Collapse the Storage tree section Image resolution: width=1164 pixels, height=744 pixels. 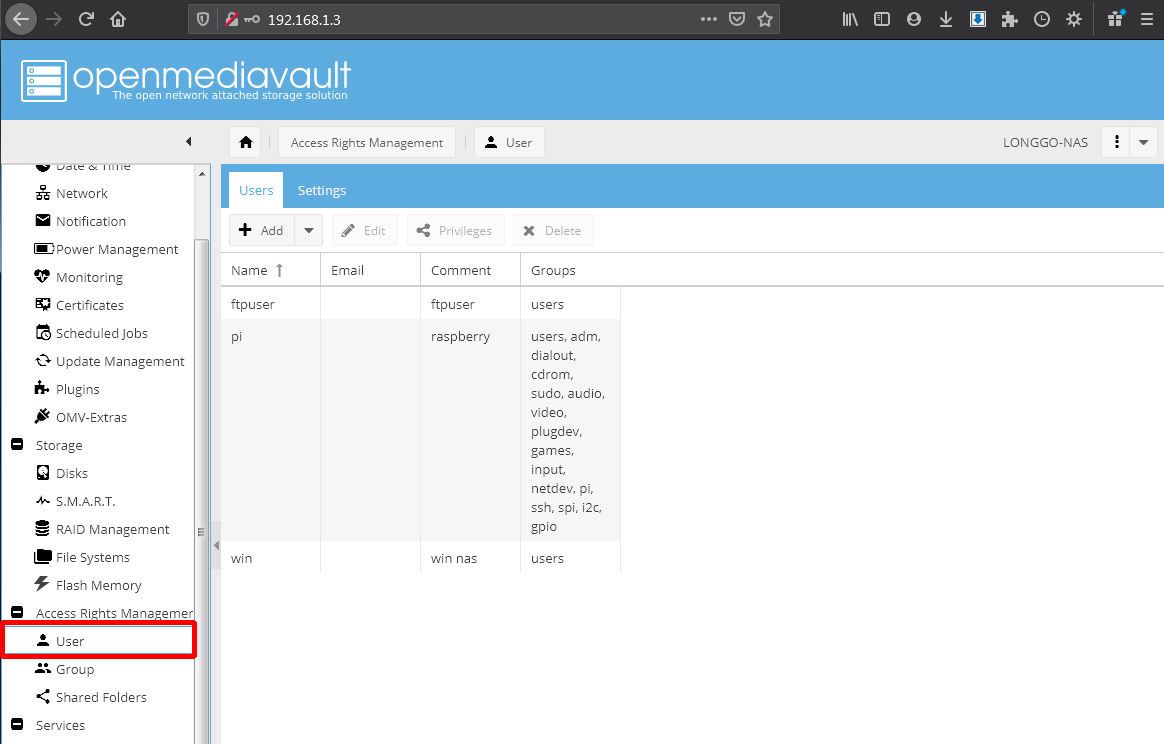pos(17,444)
